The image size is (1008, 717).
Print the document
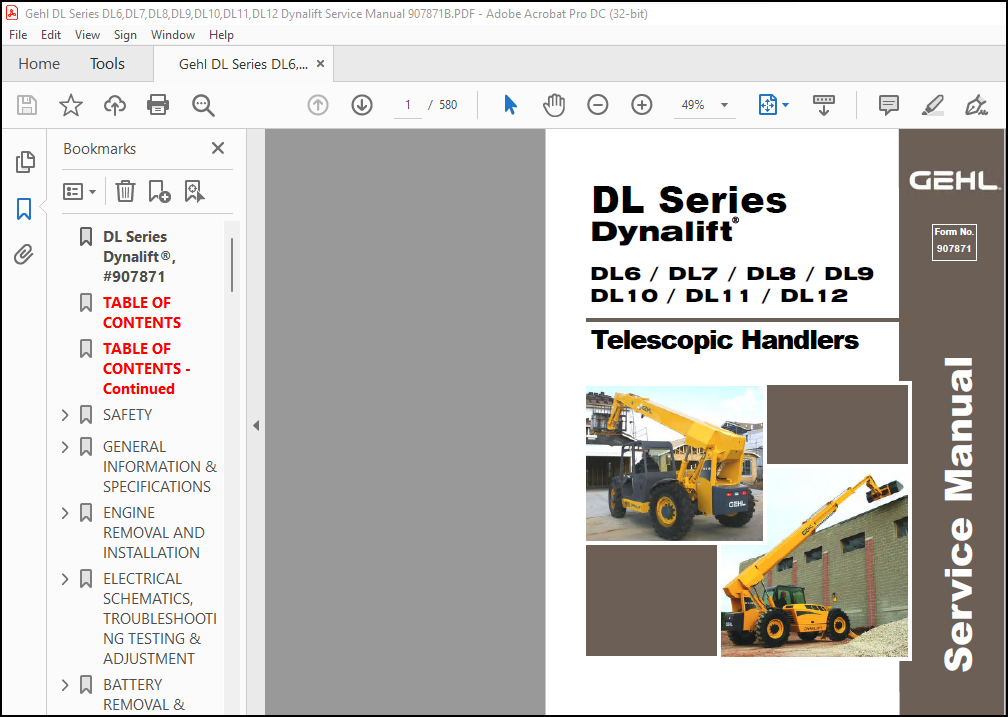pyautogui.click(x=158, y=105)
